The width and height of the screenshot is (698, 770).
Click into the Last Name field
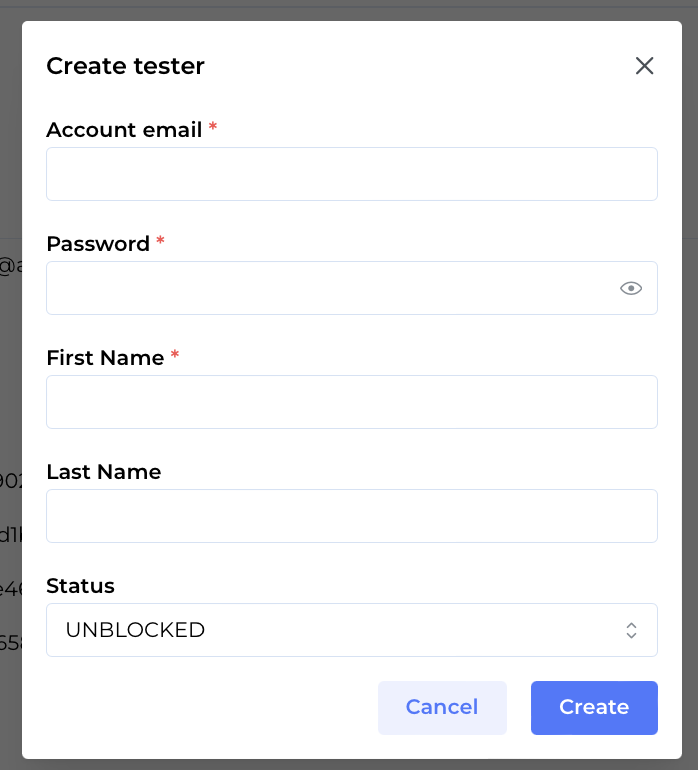(x=351, y=516)
